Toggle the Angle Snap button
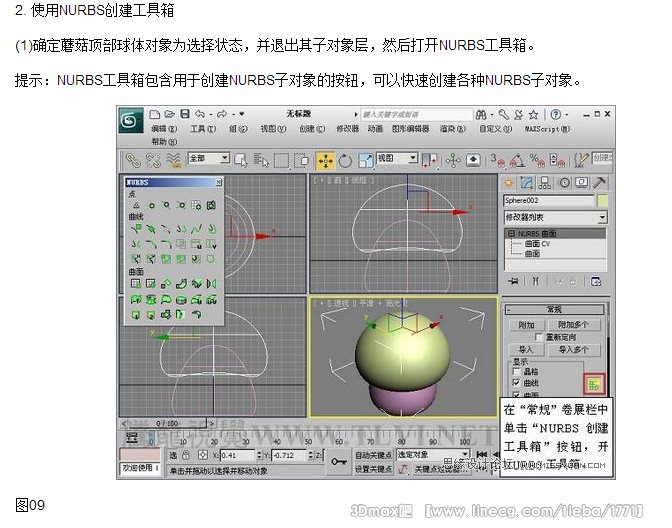672x528 pixels. 517,160
